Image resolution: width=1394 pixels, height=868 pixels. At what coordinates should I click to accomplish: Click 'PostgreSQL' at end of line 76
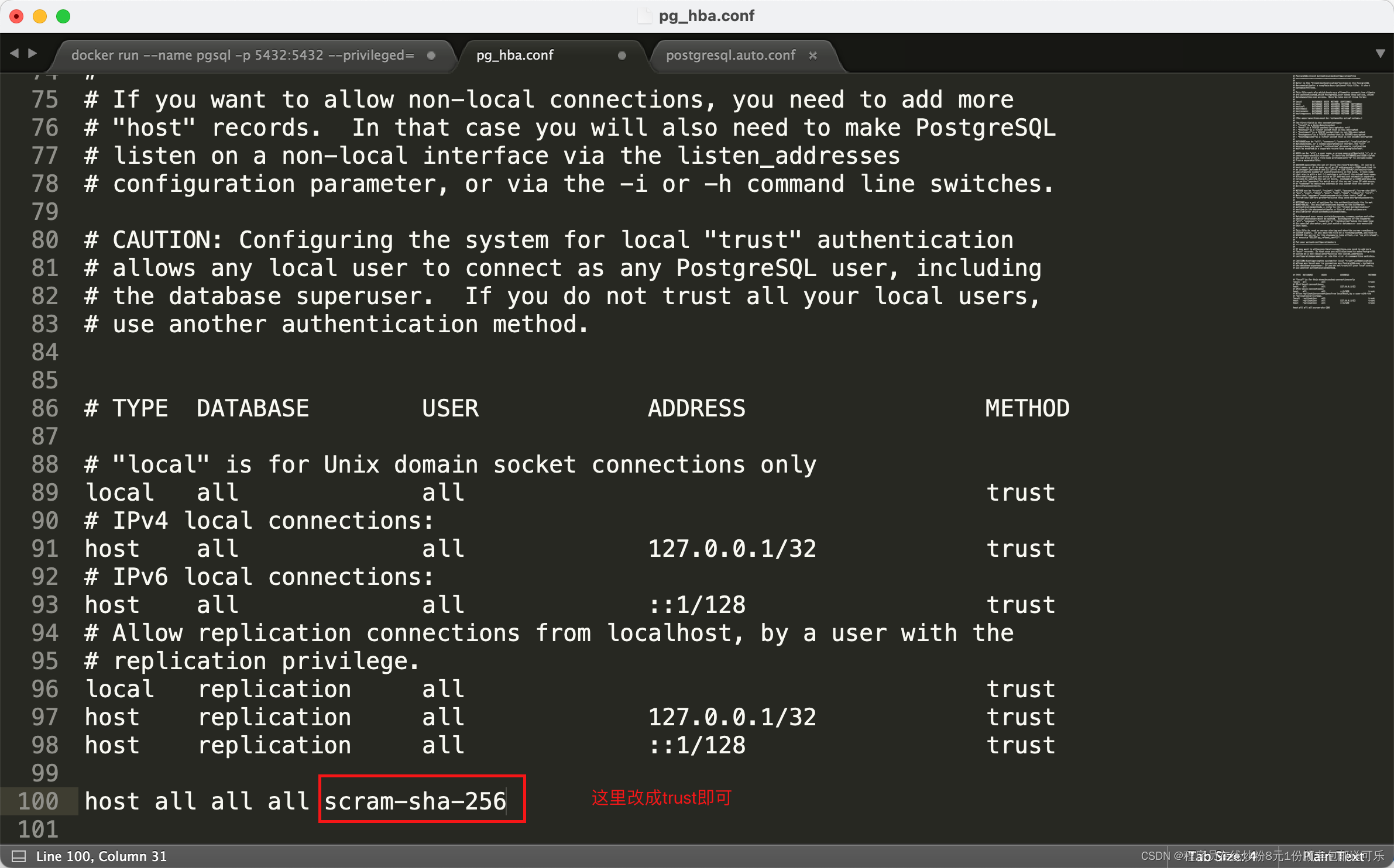986,128
